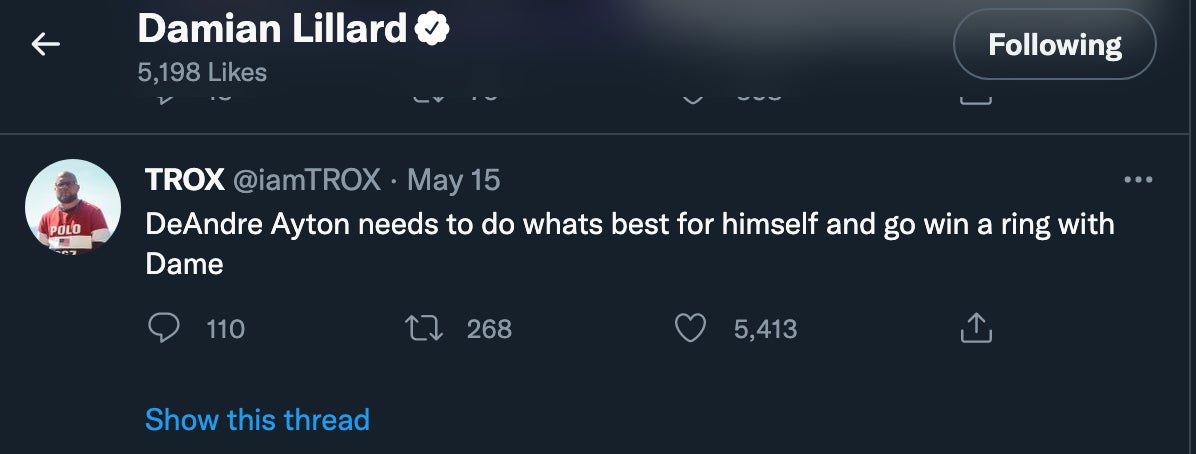Click the 268 retweets count

[x=489, y=329]
